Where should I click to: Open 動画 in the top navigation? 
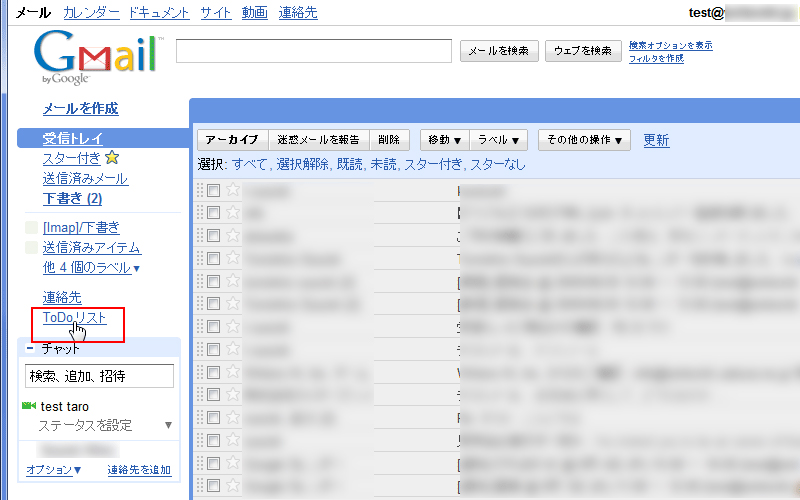click(x=255, y=13)
